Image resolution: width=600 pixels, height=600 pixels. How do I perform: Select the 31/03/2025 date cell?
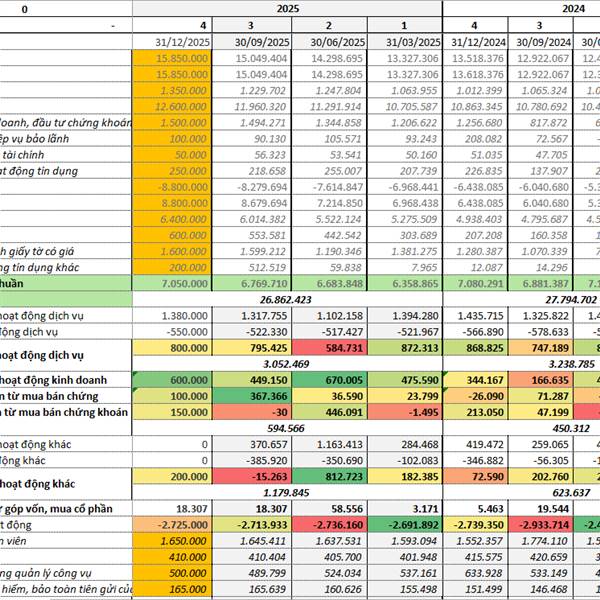(405, 42)
